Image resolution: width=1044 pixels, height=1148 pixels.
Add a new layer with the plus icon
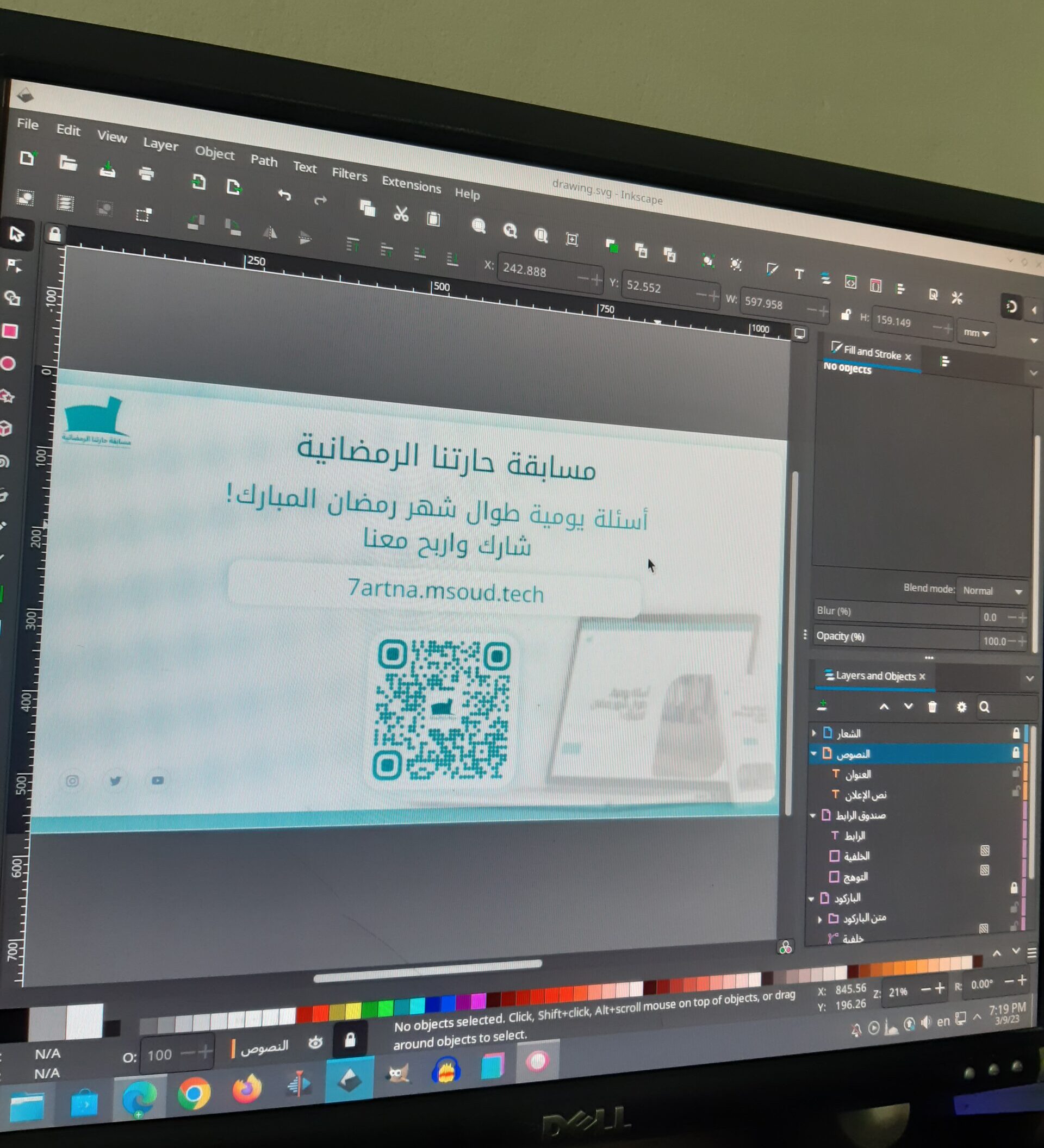tap(822, 706)
